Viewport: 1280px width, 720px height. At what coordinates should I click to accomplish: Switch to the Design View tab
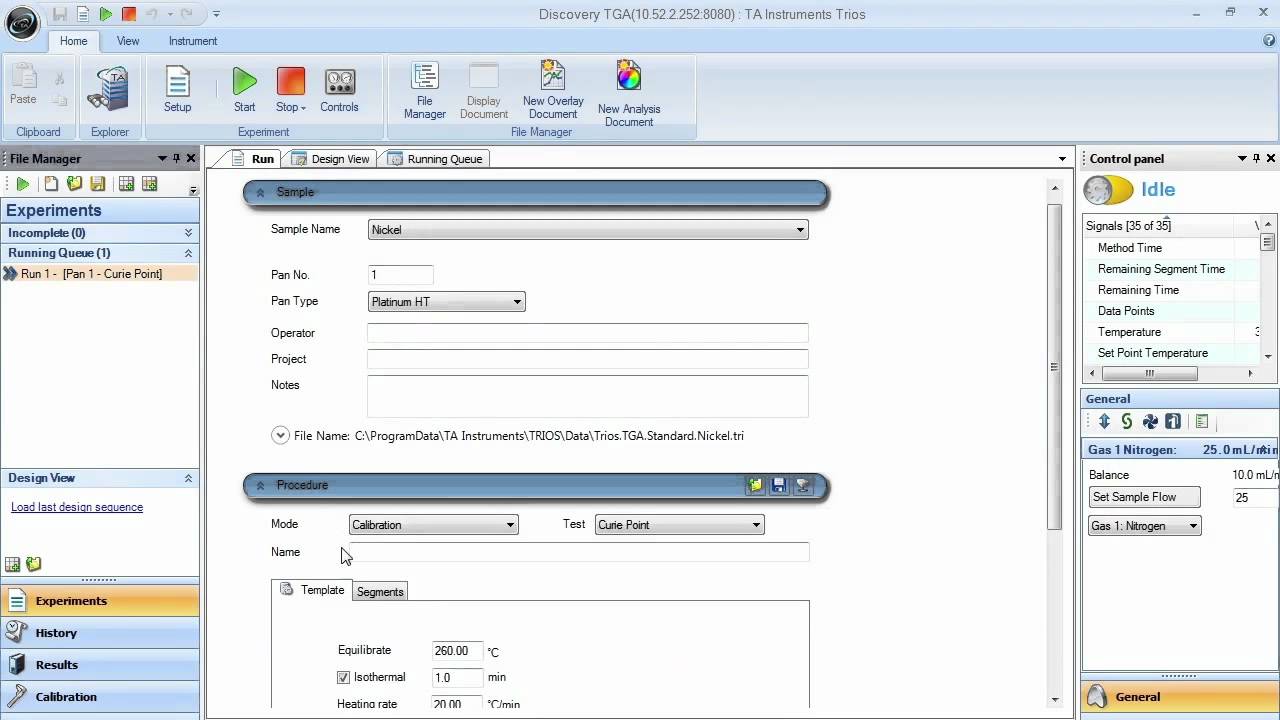coord(331,159)
